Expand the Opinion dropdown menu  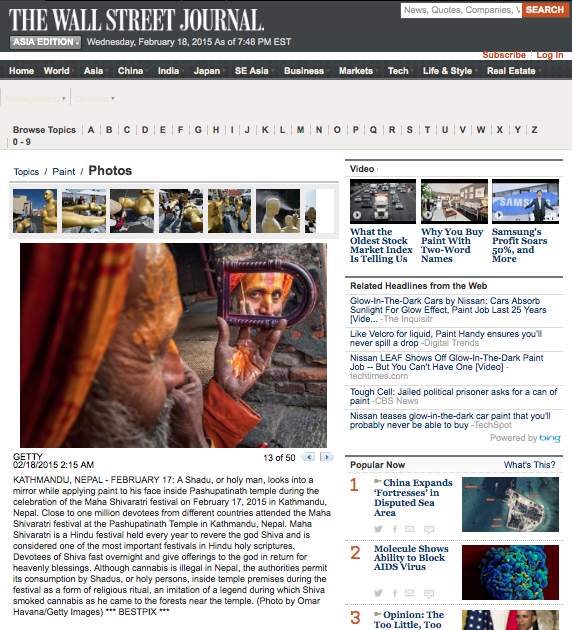pyautogui.click(x=95, y=98)
